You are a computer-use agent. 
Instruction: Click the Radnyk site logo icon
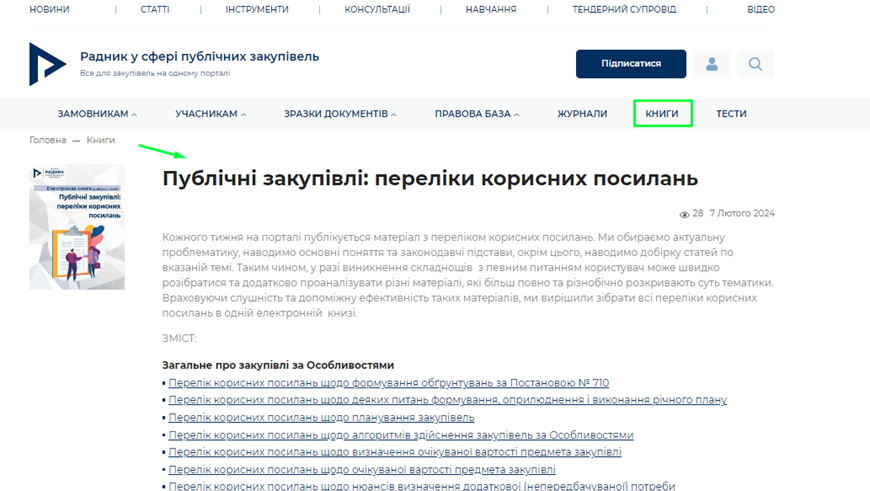[47, 64]
